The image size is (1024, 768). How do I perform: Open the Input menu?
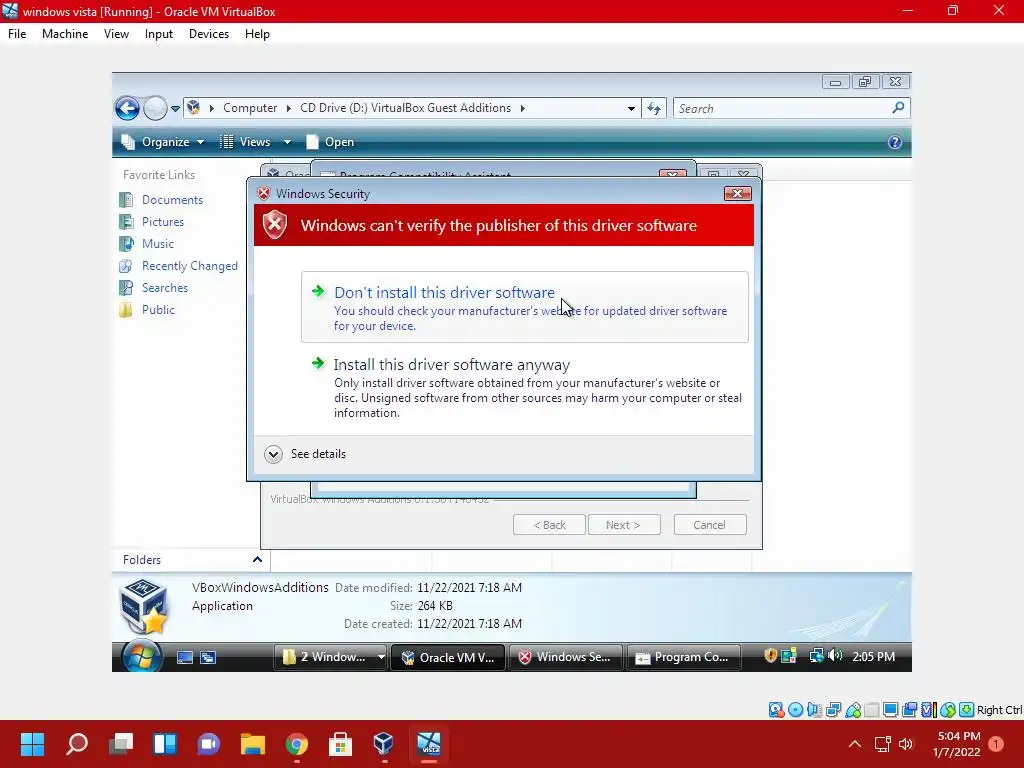[x=159, y=34]
